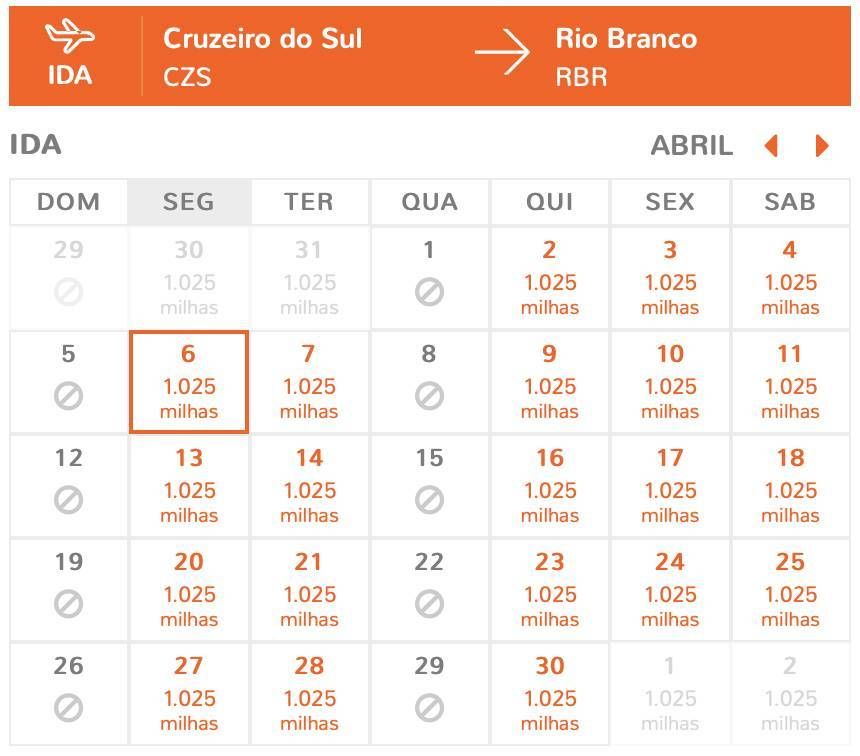
Task: Click unavailable icon on April 1
Action: tap(429, 291)
